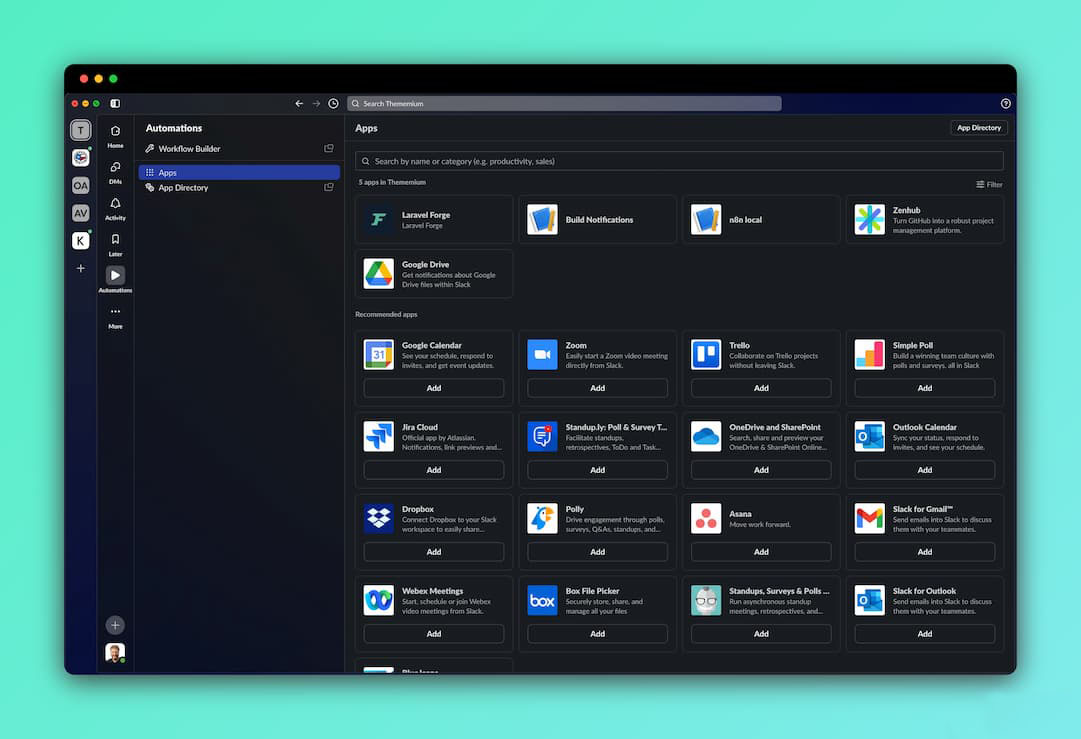This screenshot has width=1081, height=739.
Task: Open the history clock icon
Action: point(334,103)
